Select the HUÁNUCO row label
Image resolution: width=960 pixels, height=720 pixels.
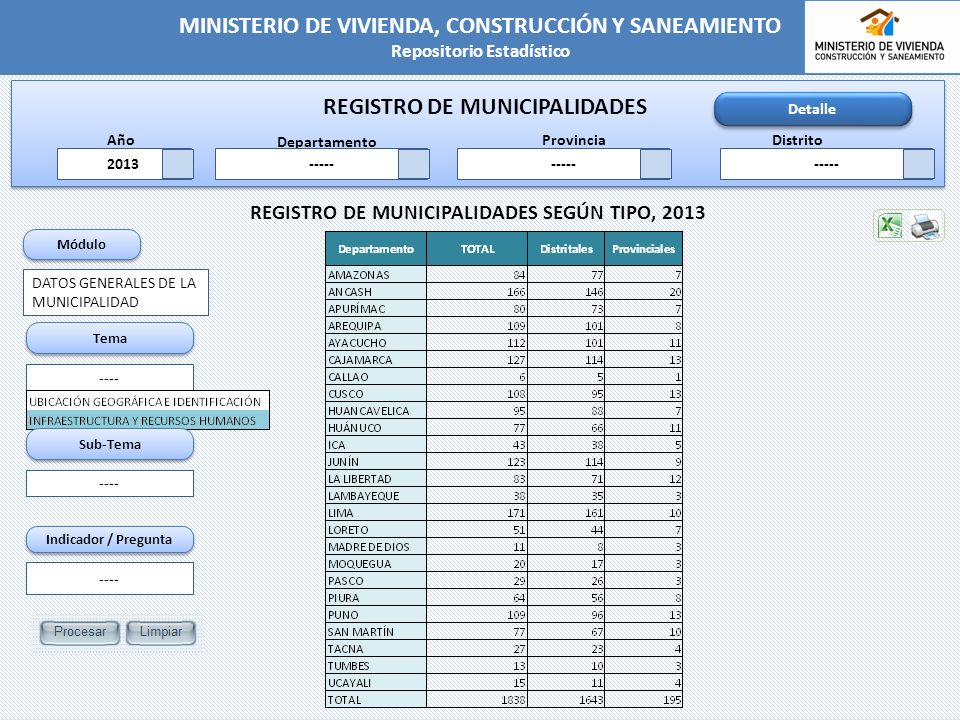pos(376,427)
